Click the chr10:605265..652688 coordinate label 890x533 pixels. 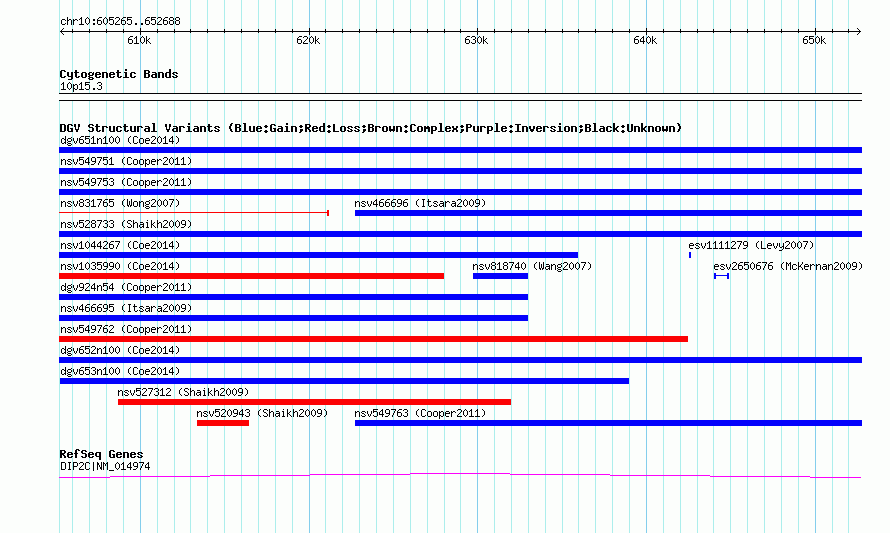(120, 22)
